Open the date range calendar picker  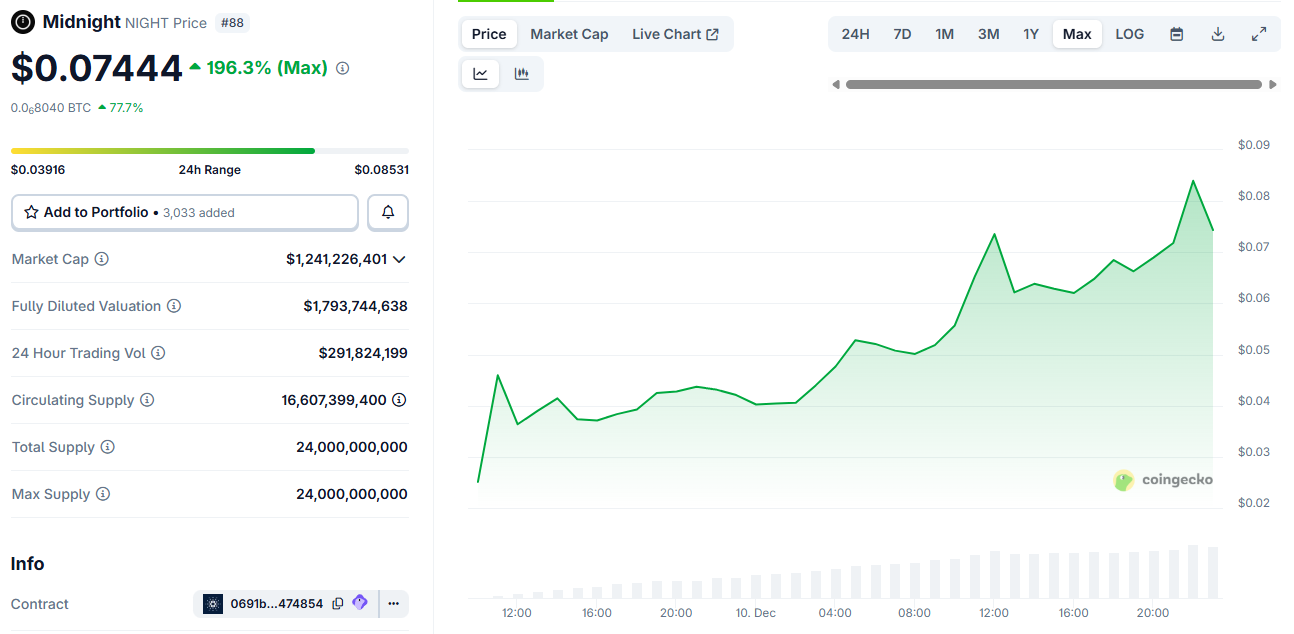[1177, 33]
